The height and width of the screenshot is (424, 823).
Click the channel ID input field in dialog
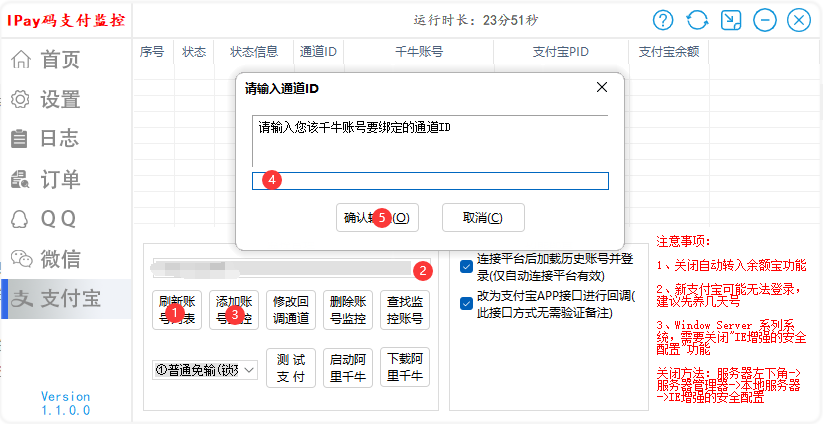click(430, 181)
